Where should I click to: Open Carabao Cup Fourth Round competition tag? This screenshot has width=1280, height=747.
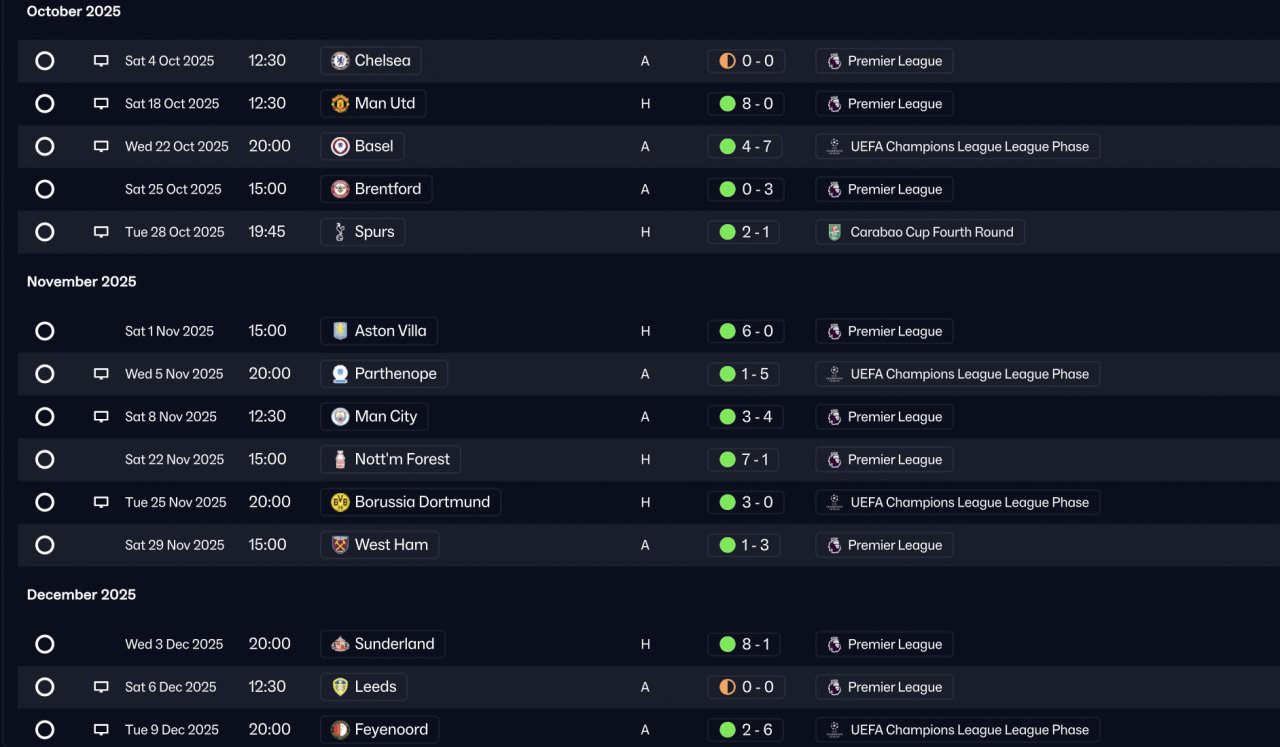[920, 232]
